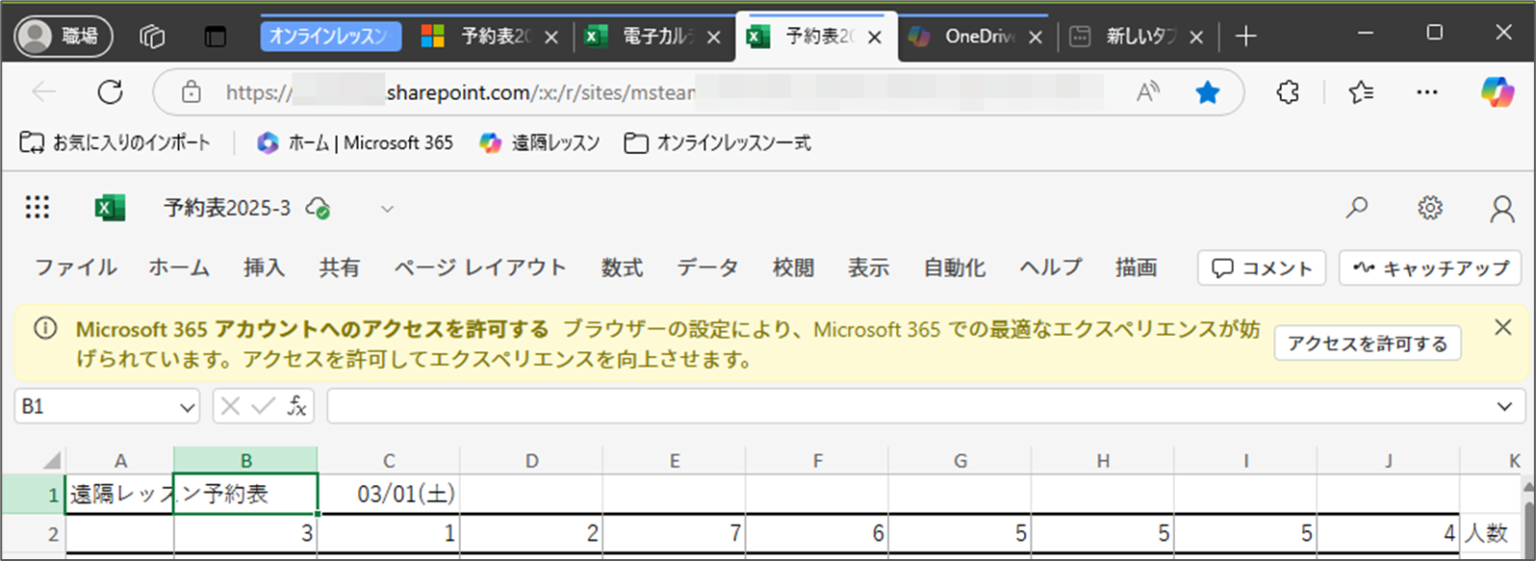
Task: Open the 遠隔レッスン bookmark
Action: pyautogui.click(x=539, y=143)
